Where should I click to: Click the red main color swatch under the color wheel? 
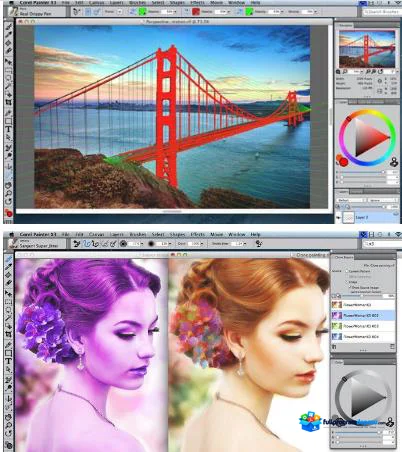point(344,162)
